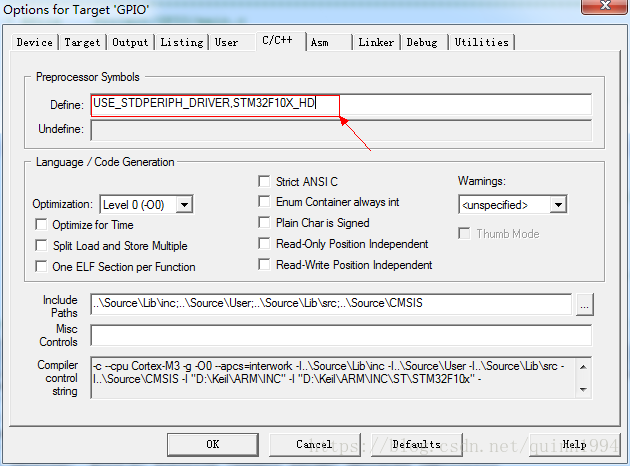Viewport: 630px width, 466px height.
Task: Go to the Output tab
Action: pos(130,42)
